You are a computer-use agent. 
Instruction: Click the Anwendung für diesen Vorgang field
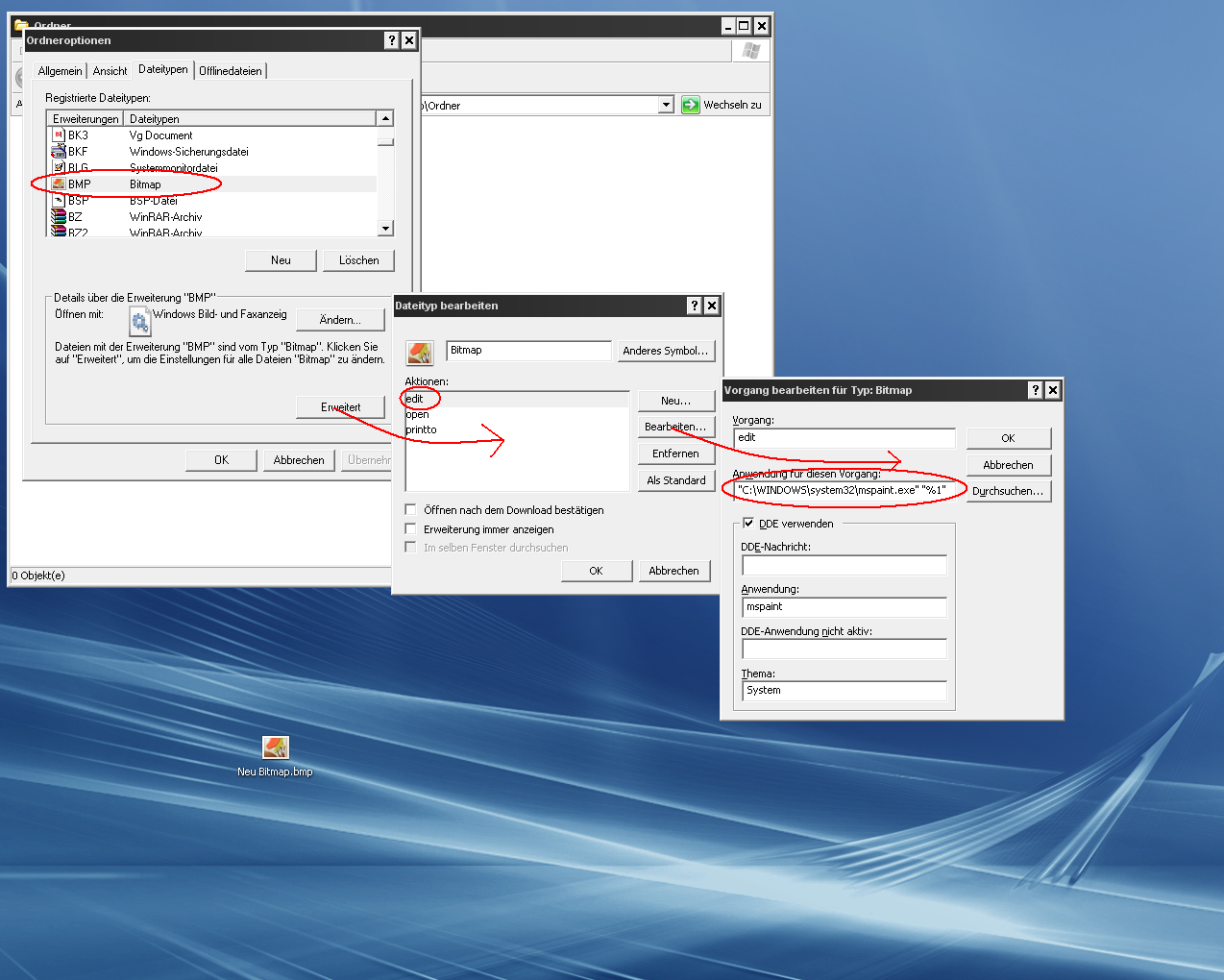click(x=842, y=490)
